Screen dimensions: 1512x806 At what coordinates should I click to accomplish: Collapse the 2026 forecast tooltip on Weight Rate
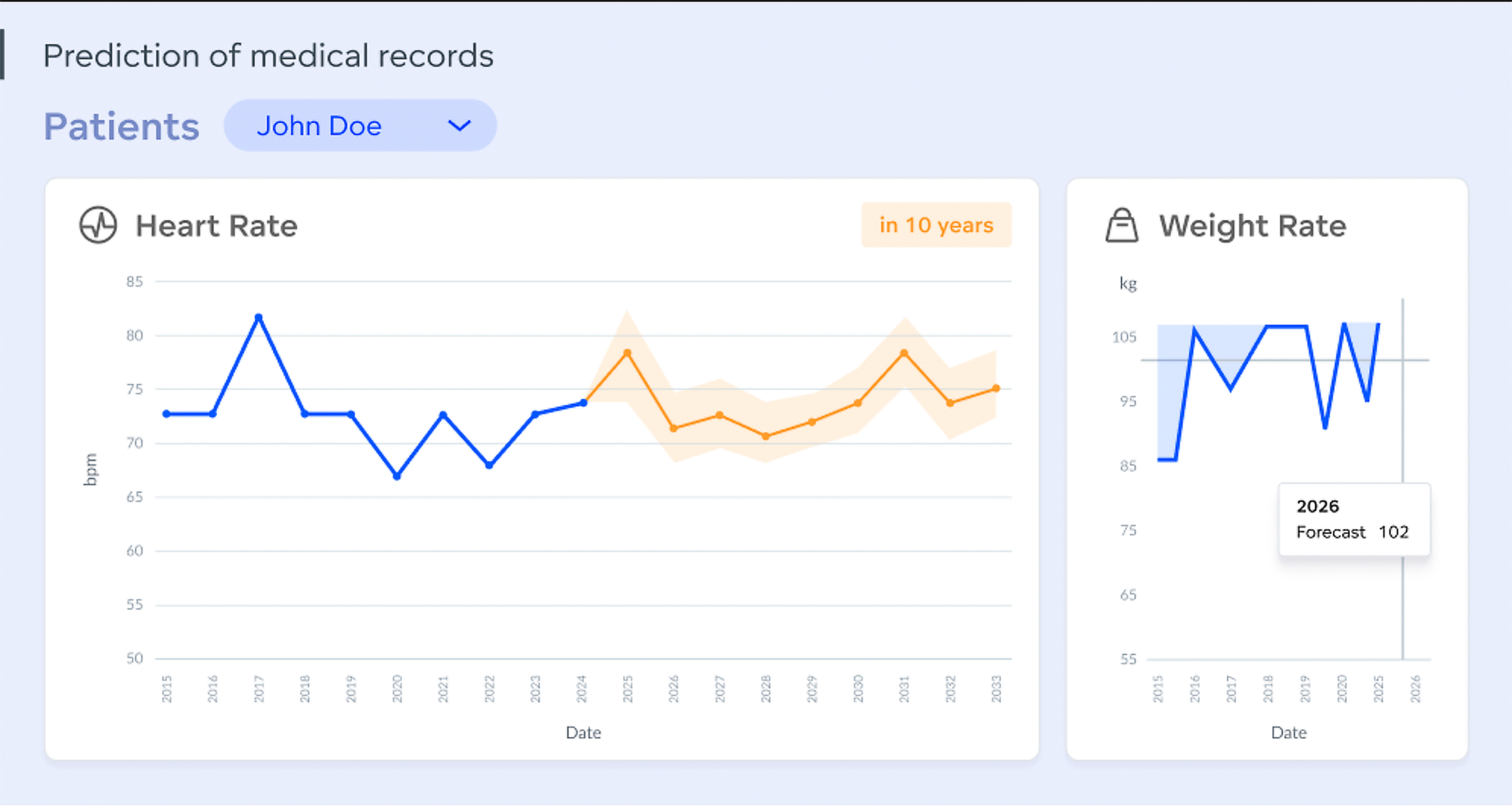point(1353,519)
